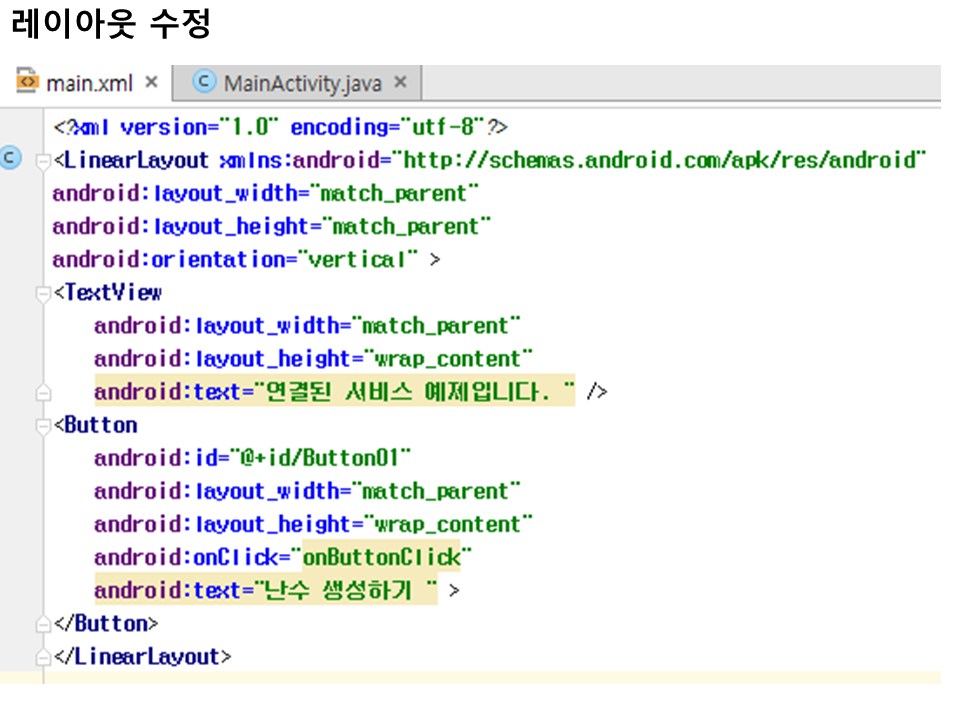The image size is (960, 720).
Task: Click the highlighted "연결된 서비스 예제입니다." text value
Action: pyautogui.click(x=415, y=393)
